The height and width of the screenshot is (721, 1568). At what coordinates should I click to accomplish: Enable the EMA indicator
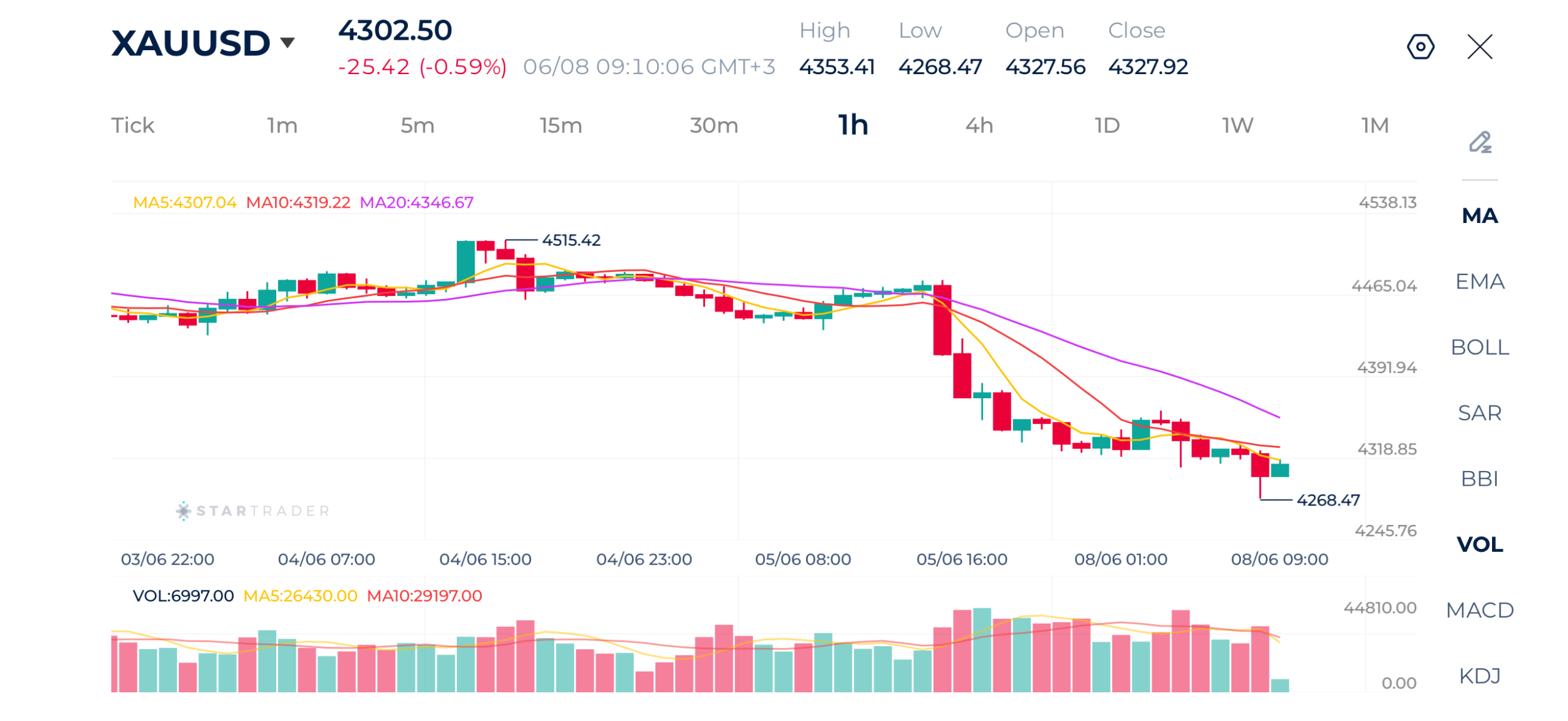coord(1479,281)
